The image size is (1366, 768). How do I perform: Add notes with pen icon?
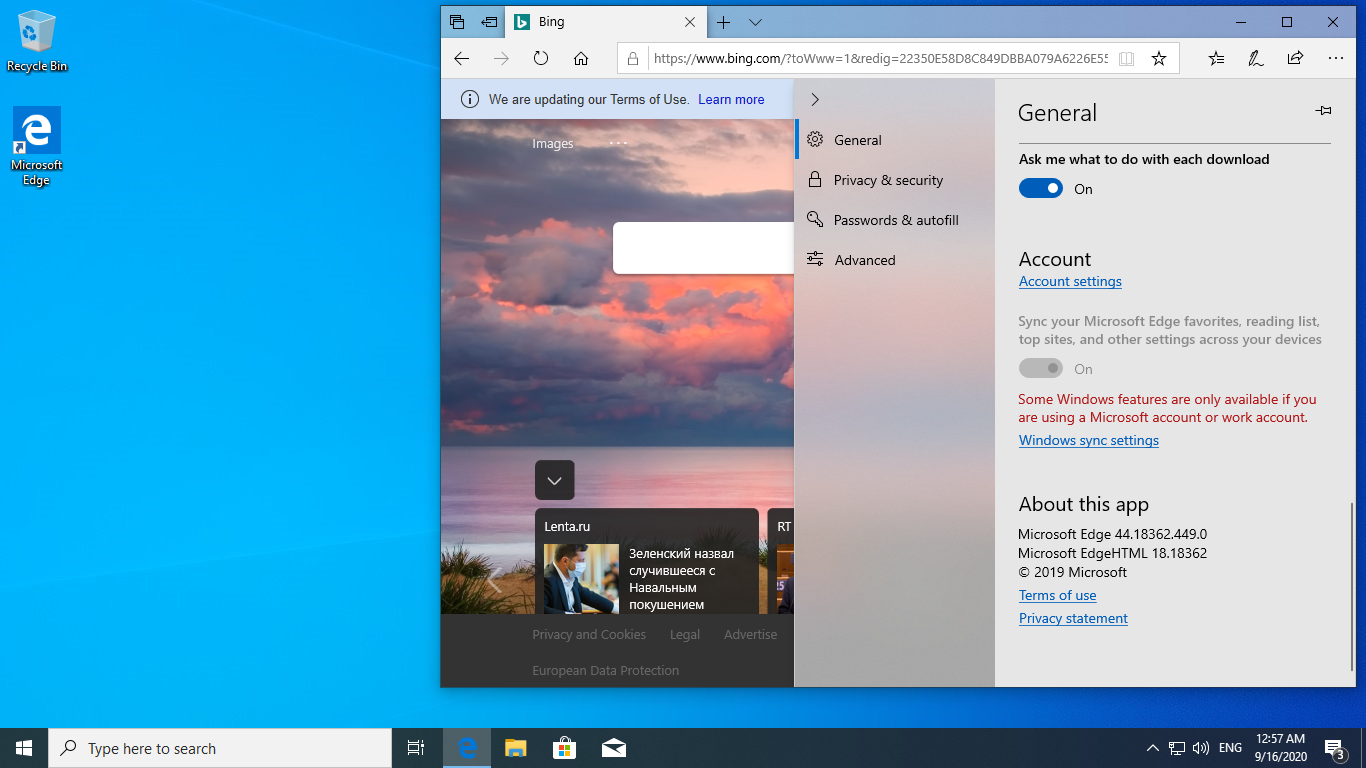pos(1256,59)
